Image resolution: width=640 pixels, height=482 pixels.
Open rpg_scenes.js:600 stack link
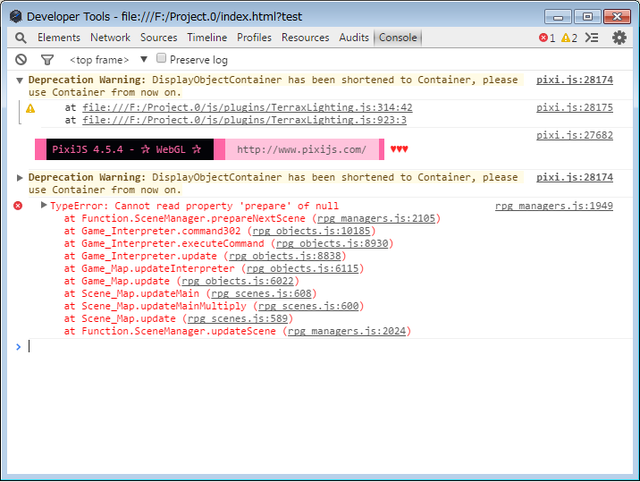[308, 307]
